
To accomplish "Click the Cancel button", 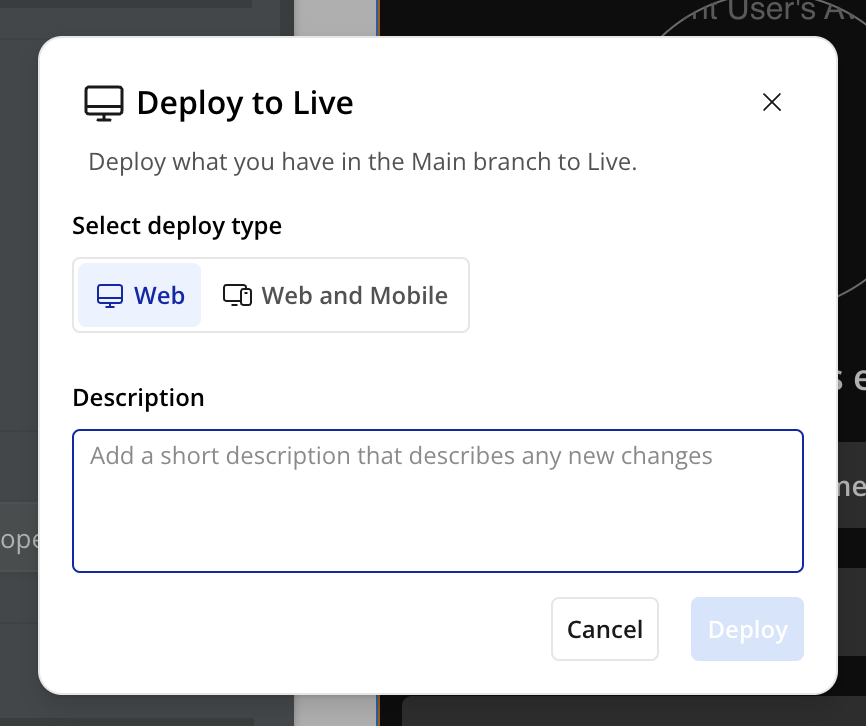I will pyautogui.click(x=605, y=629).
